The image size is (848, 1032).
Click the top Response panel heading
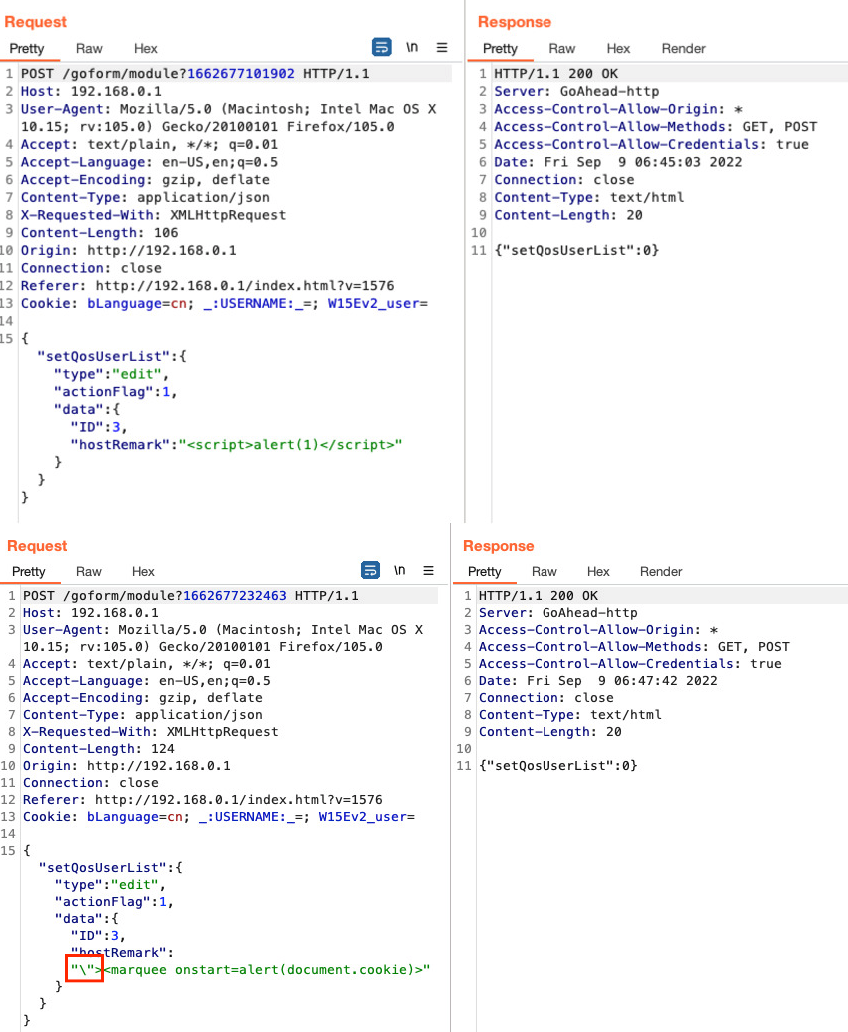click(x=514, y=22)
